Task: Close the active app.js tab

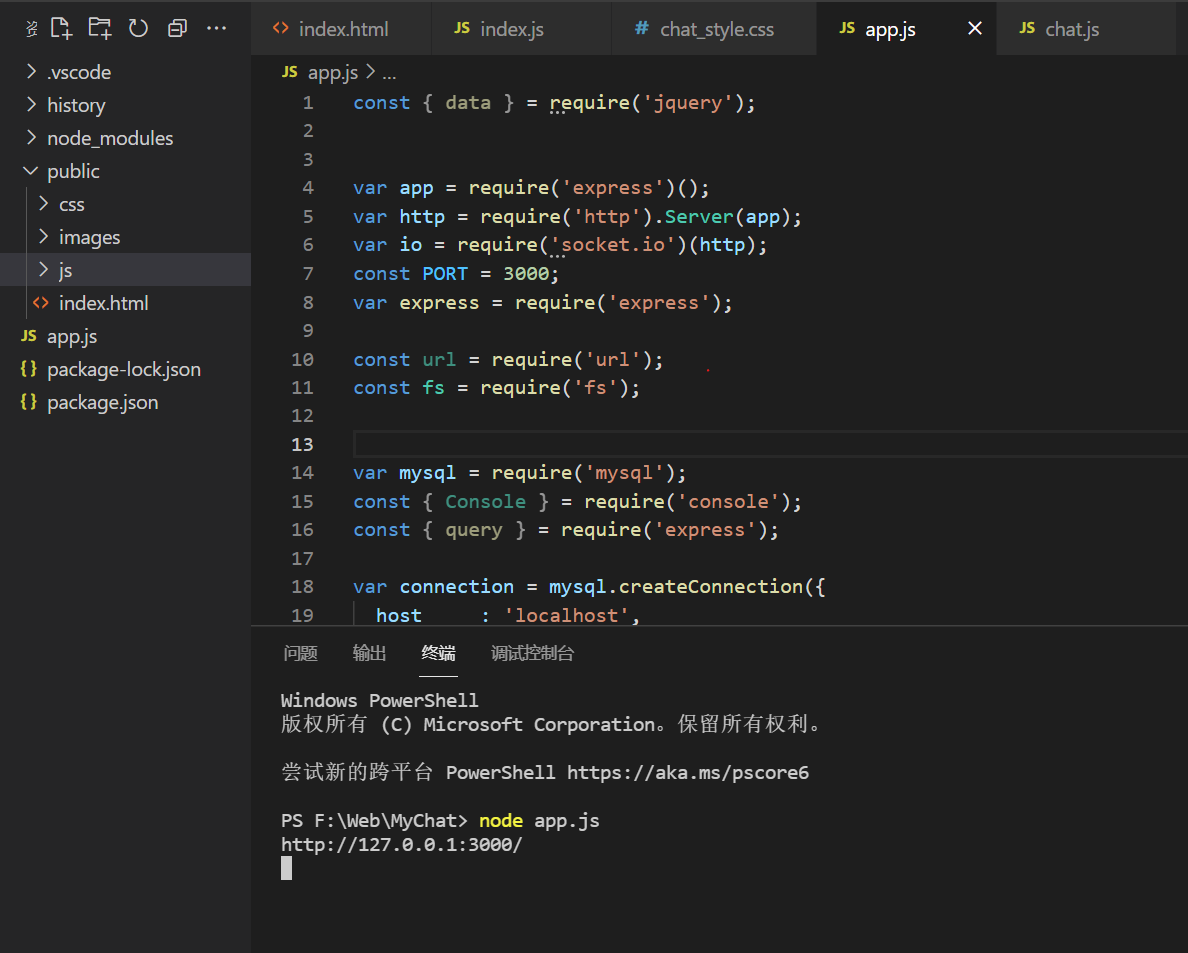Action: 974,29
